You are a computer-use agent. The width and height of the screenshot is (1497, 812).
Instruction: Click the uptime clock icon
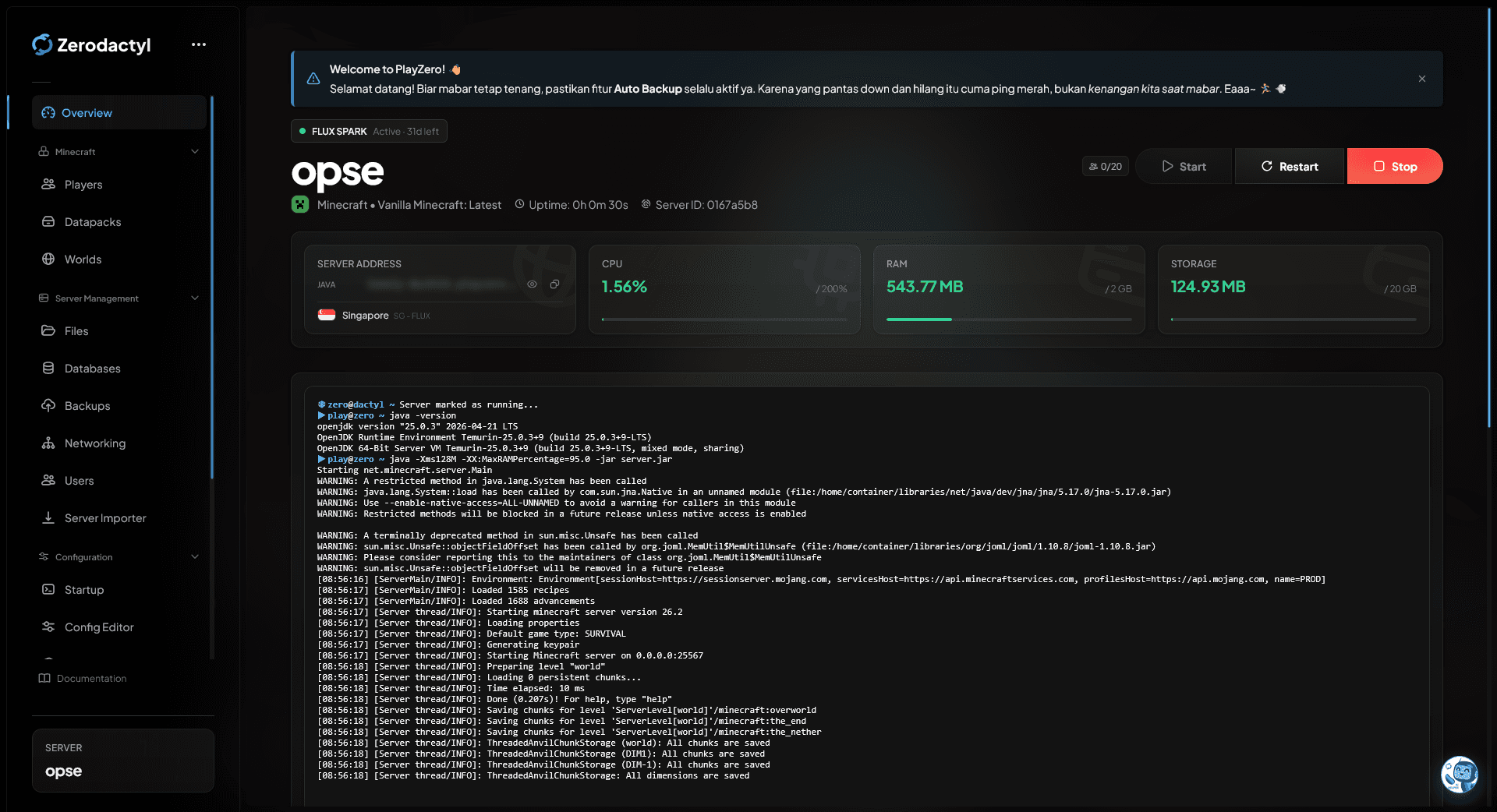[520, 204]
